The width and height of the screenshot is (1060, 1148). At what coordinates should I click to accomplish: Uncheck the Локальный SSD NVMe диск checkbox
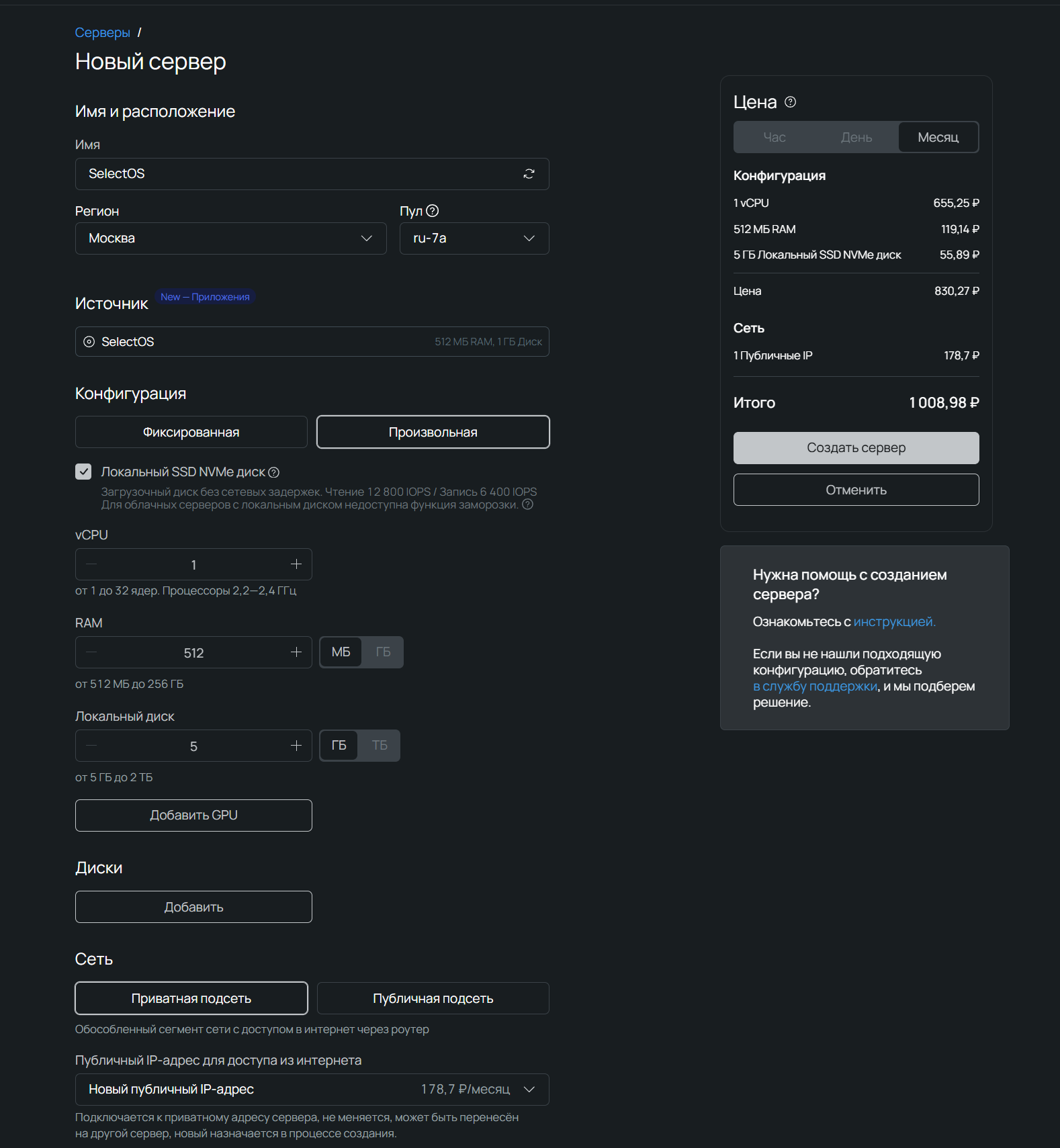point(83,472)
